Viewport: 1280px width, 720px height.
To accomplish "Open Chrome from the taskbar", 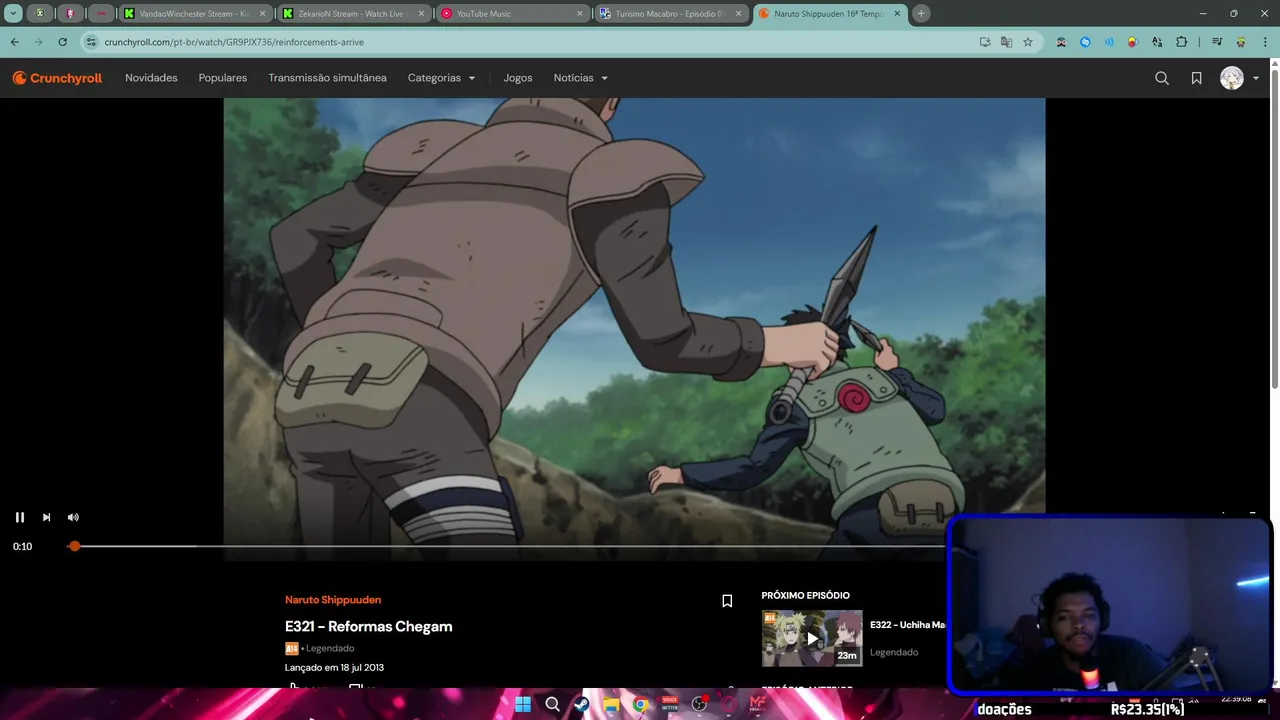I will pyautogui.click(x=640, y=704).
